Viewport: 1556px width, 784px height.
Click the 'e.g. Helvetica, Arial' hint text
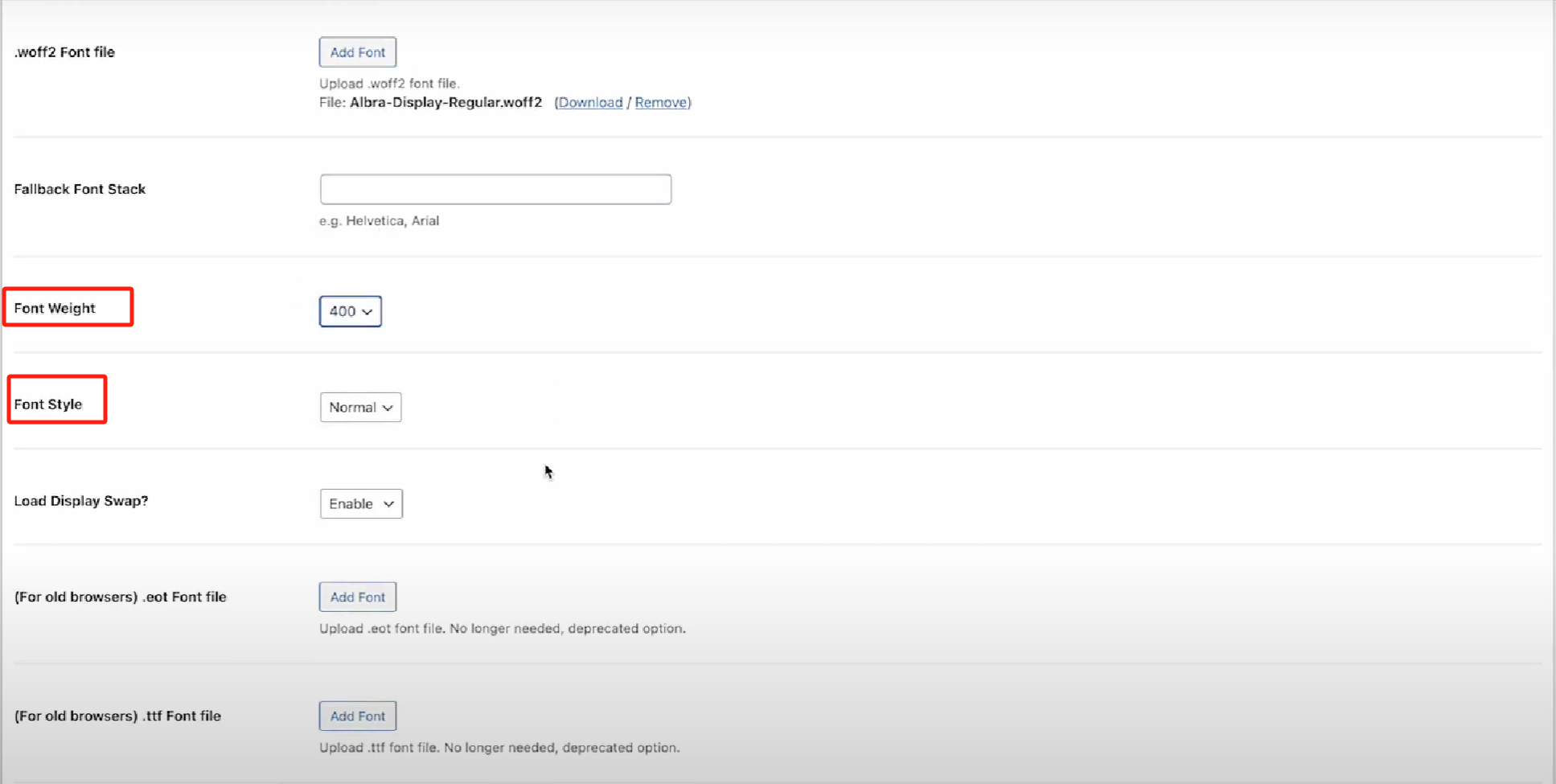click(x=379, y=220)
